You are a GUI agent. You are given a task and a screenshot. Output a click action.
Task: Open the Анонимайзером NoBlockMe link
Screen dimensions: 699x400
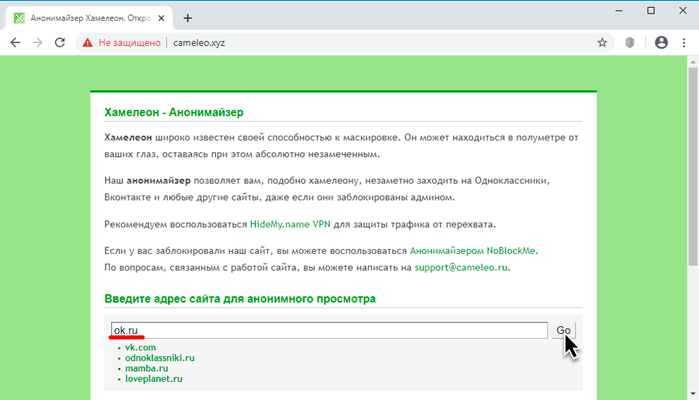click(473, 251)
